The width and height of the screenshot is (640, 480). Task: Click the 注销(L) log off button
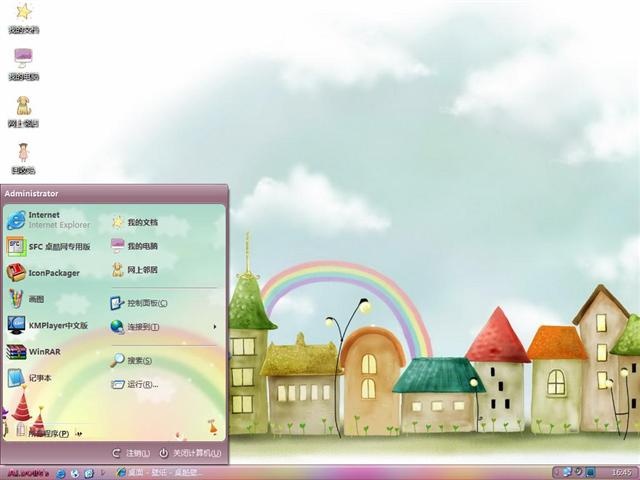tap(131, 453)
